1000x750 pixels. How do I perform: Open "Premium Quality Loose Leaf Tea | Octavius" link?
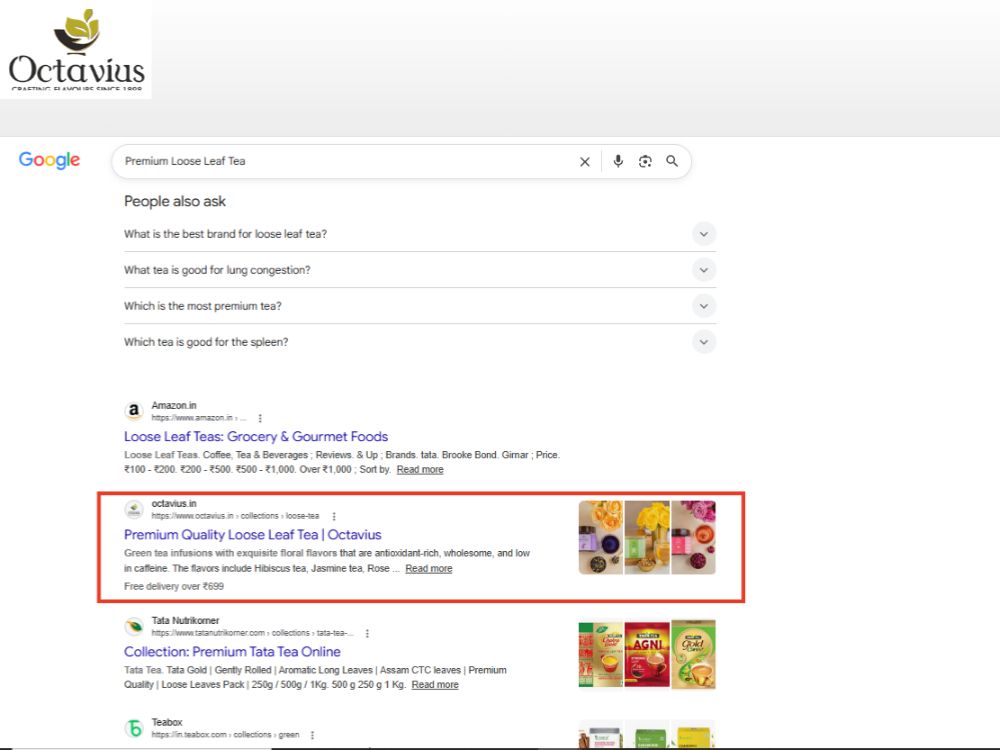click(253, 535)
